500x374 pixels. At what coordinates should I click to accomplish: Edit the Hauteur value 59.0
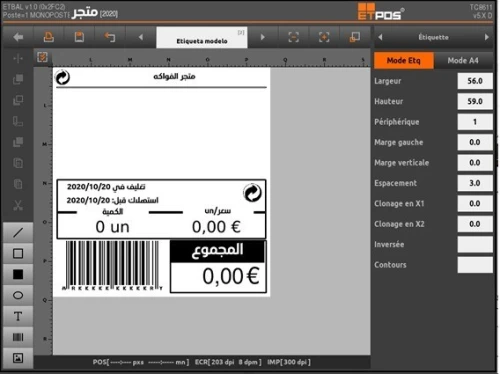(x=475, y=101)
